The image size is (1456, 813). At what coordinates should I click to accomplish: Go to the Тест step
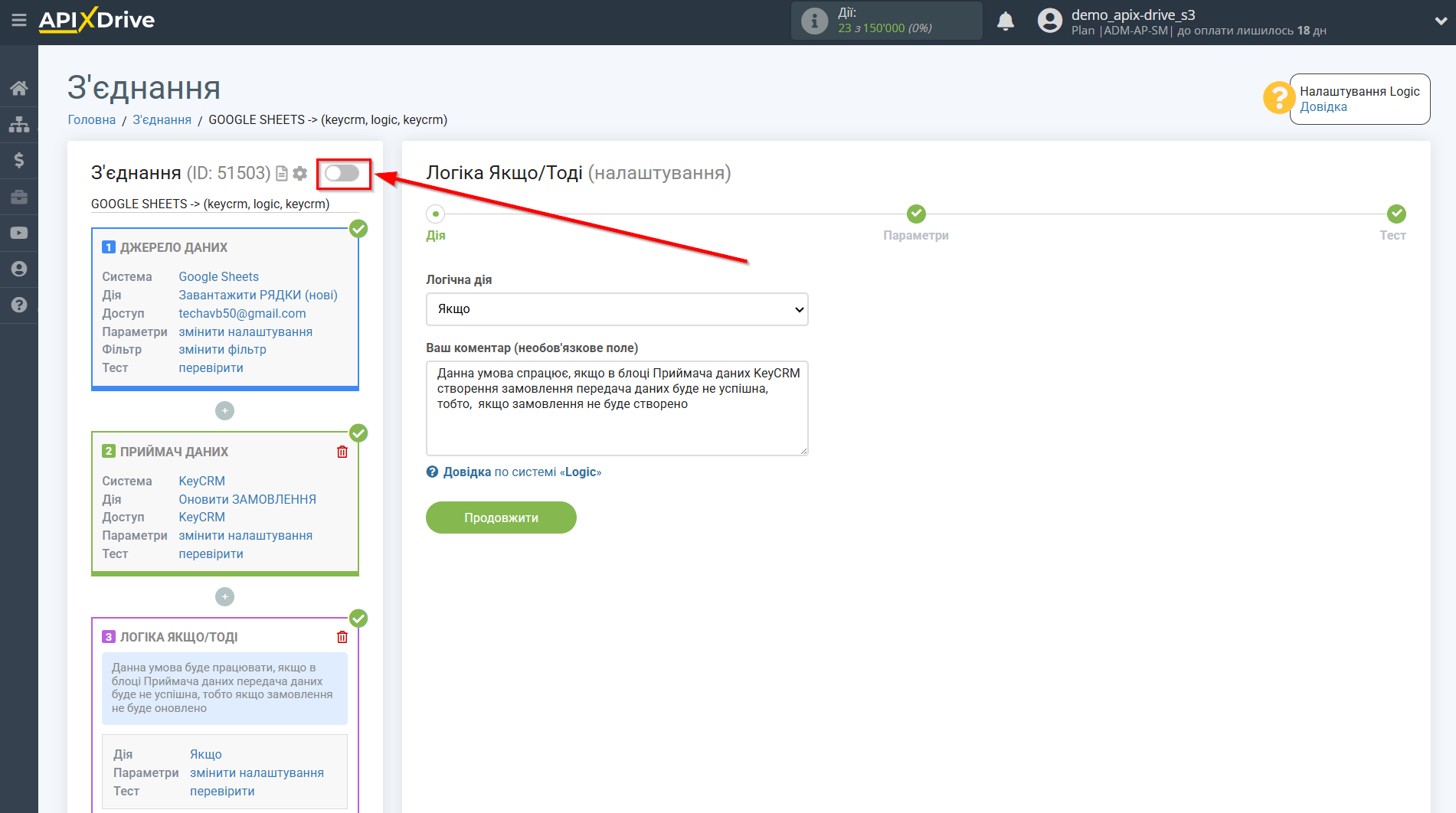(1396, 214)
